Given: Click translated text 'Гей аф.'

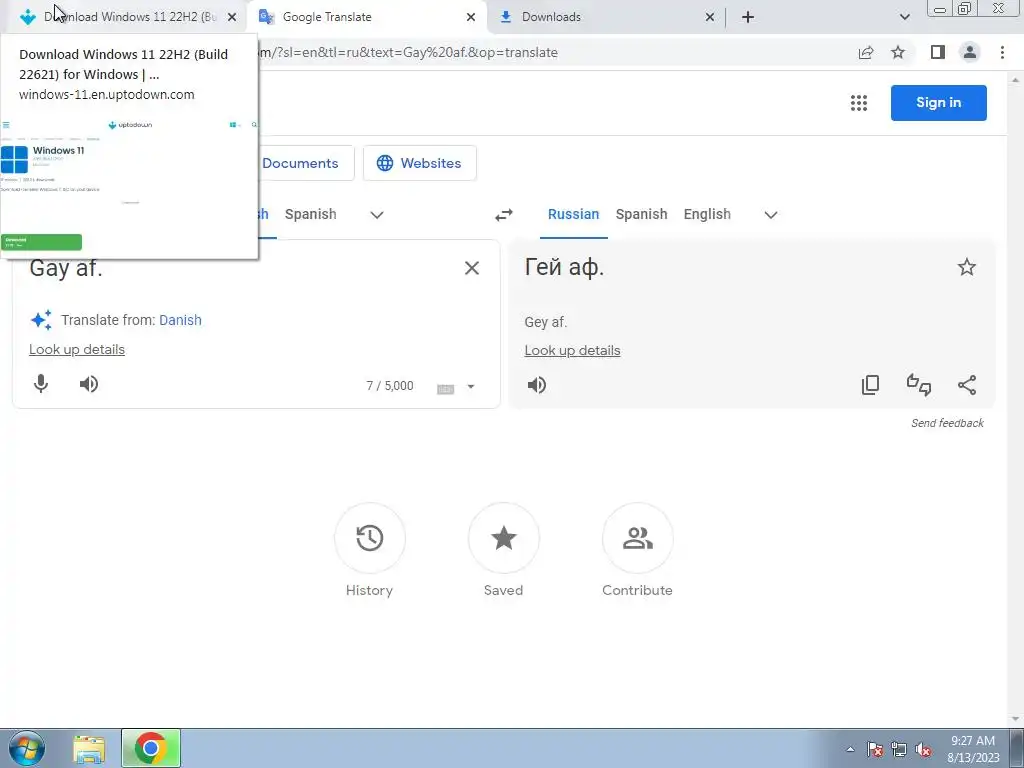Looking at the screenshot, I should click(564, 267).
